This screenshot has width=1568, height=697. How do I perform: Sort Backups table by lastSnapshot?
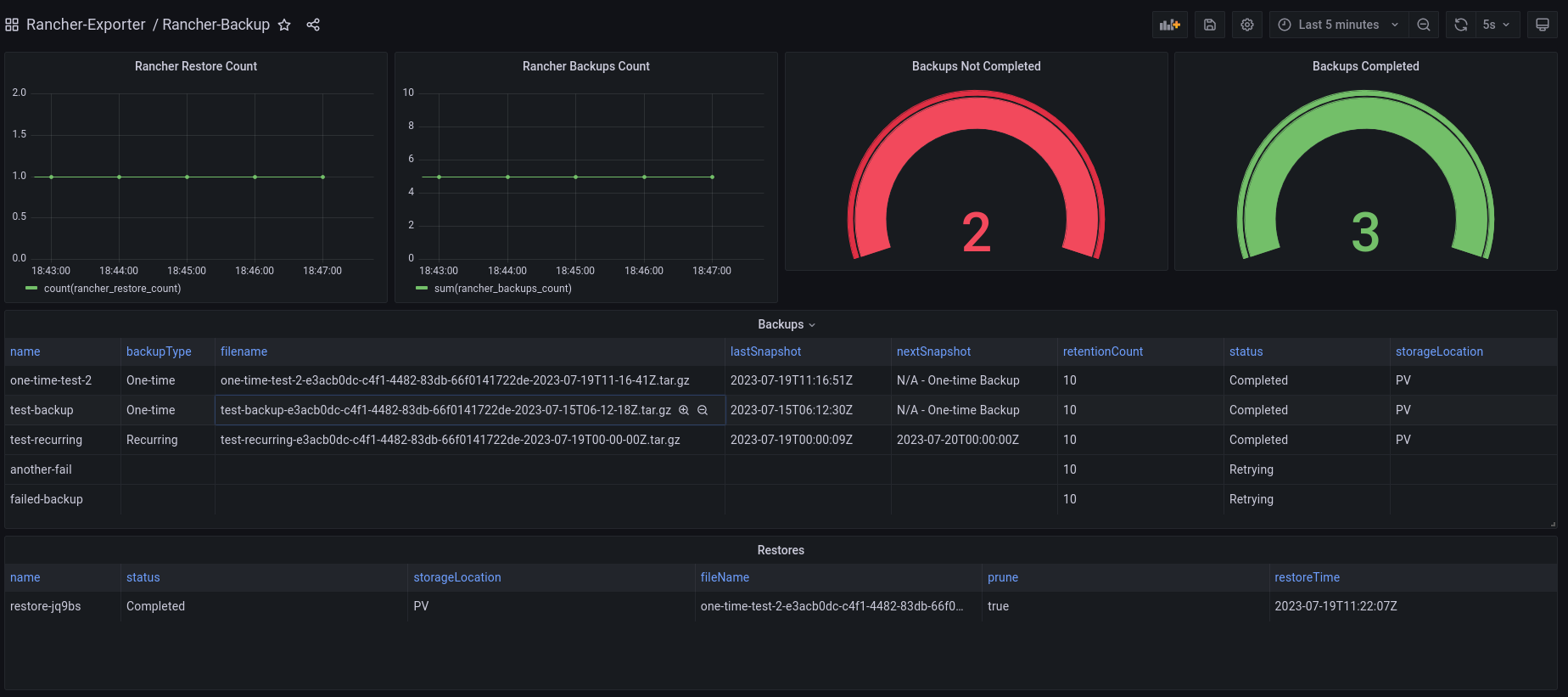(765, 351)
